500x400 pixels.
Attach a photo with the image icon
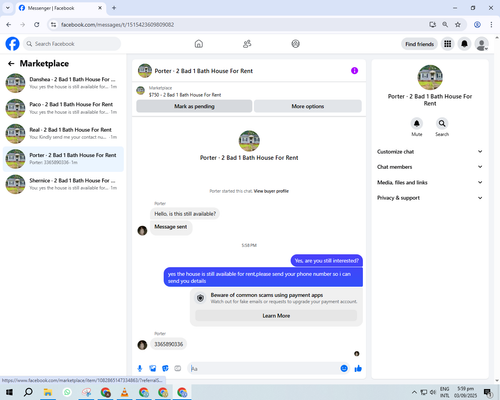pyautogui.click(x=153, y=368)
